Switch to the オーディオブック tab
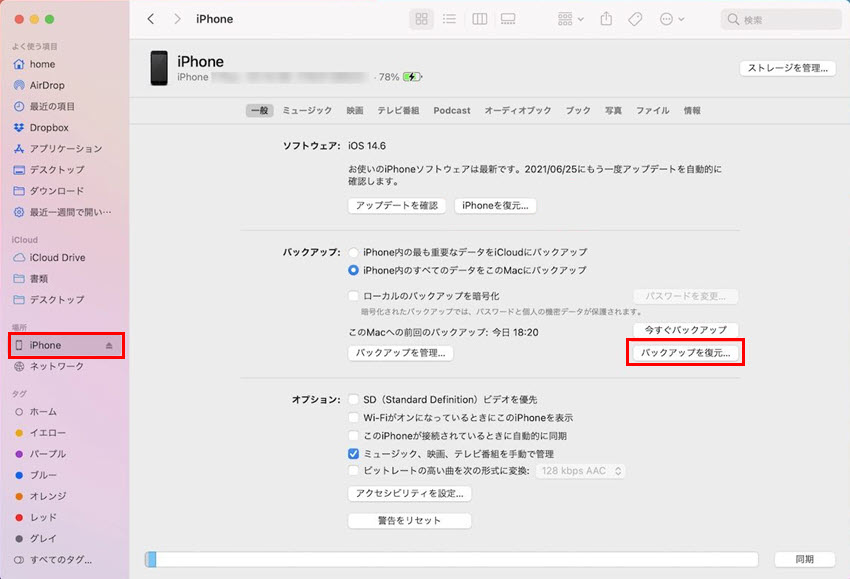The image size is (850, 579). (518, 111)
